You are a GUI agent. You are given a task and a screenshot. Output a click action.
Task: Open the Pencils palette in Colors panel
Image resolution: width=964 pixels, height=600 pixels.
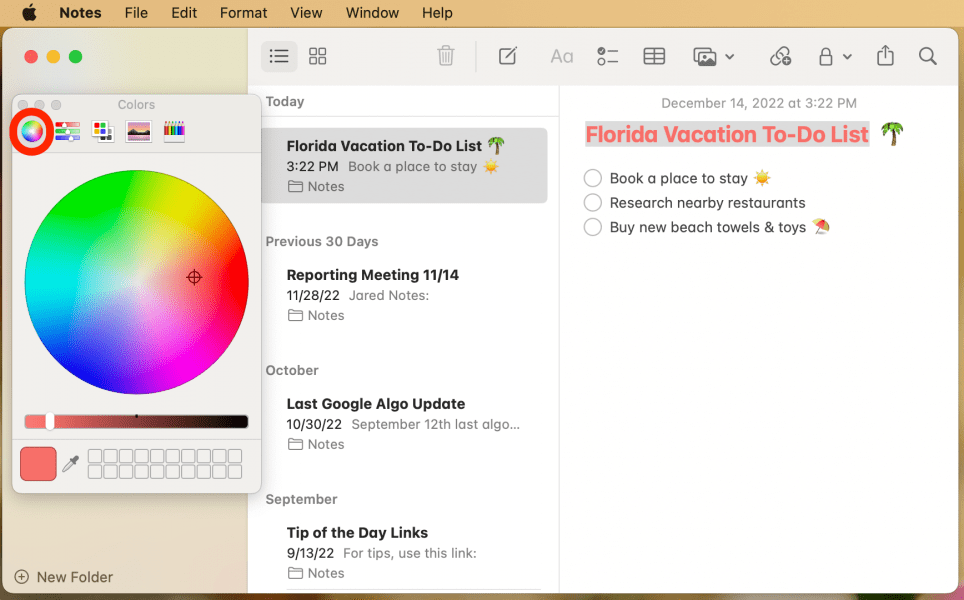(x=174, y=130)
